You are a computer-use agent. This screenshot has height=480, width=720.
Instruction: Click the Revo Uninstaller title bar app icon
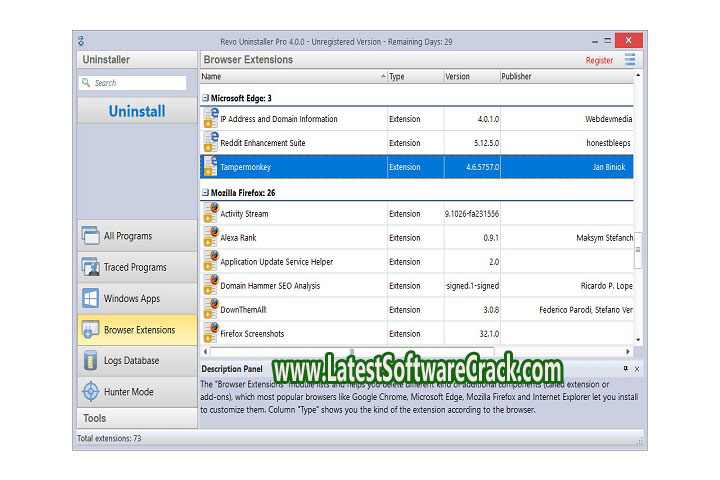[81, 41]
